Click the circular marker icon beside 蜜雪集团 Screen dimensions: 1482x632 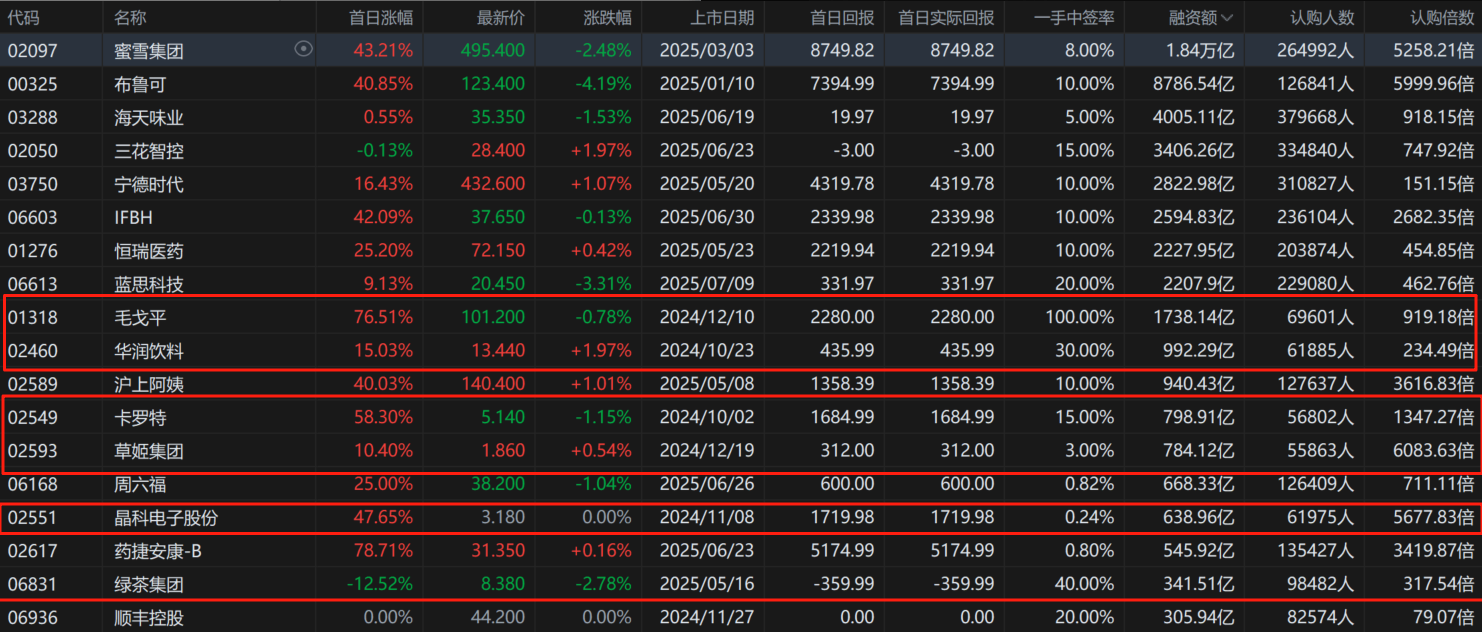pyautogui.click(x=303, y=49)
